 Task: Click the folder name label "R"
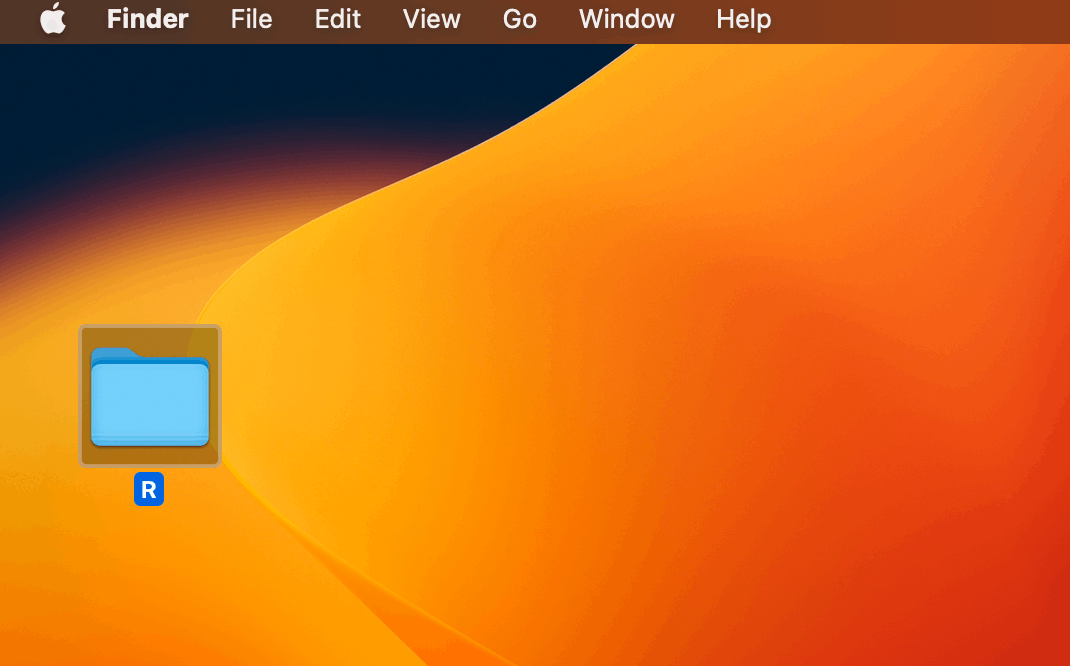[149, 489]
